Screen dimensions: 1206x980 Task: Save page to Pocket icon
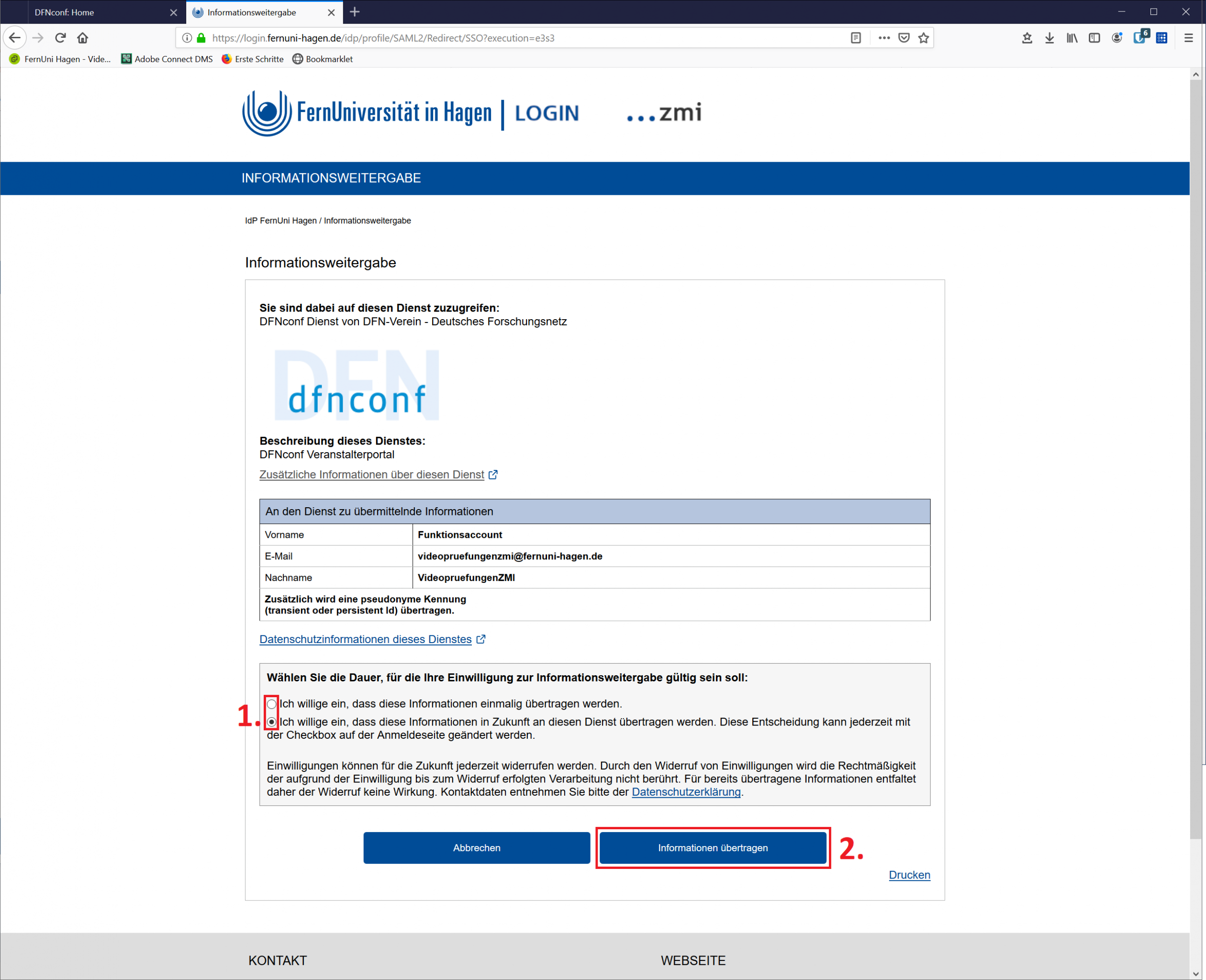pos(904,38)
